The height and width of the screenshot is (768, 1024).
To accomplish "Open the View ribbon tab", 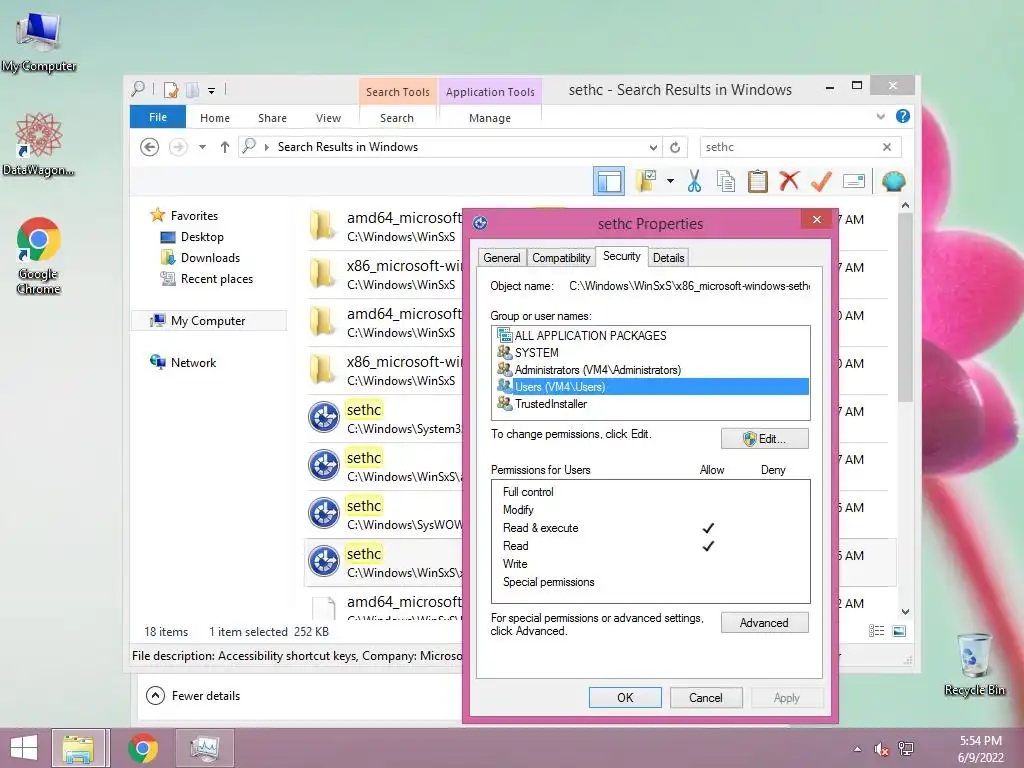I will (x=328, y=118).
